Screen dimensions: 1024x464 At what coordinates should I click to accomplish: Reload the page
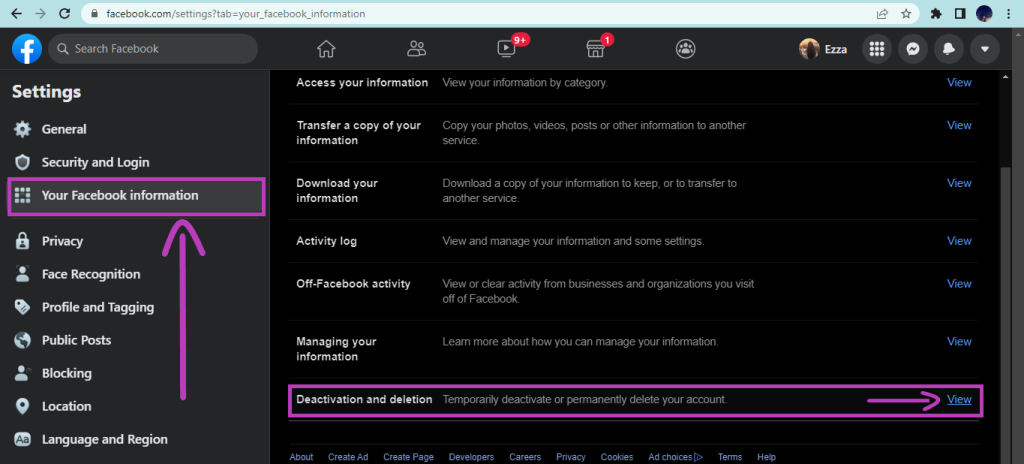(64, 13)
